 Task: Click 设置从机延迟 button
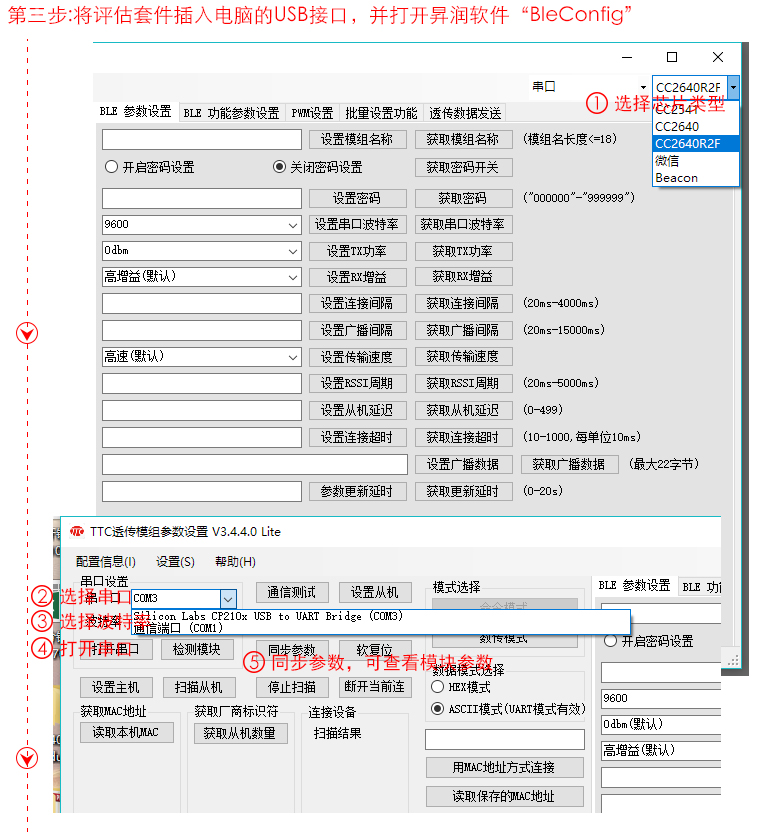coord(357,411)
